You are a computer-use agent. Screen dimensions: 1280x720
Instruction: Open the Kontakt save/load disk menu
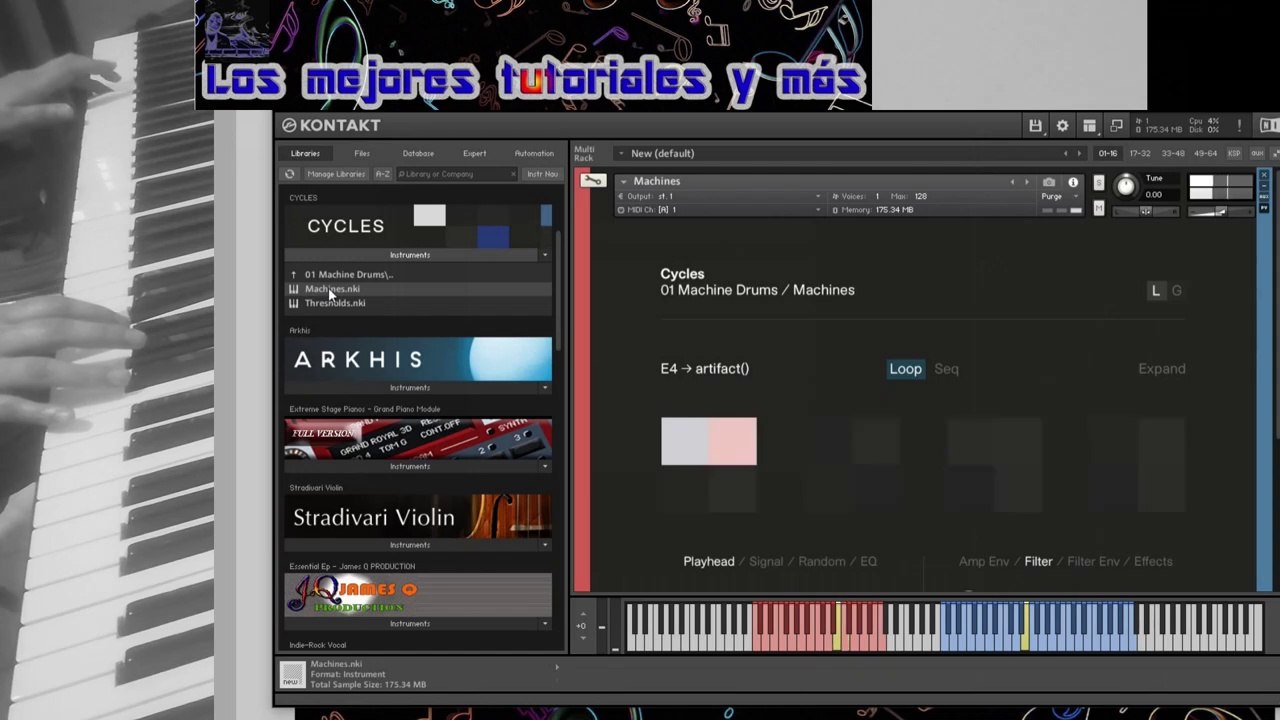1035,125
